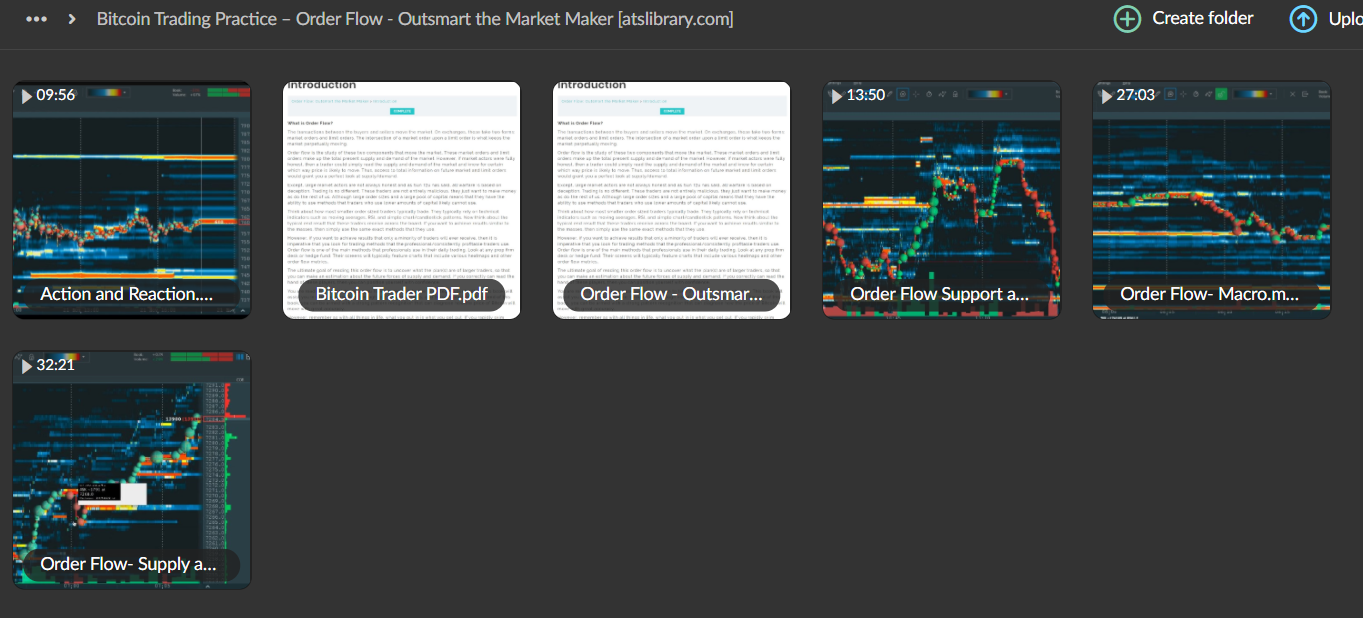
Task: Click the green plus circle icon
Action: pos(1126,18)
